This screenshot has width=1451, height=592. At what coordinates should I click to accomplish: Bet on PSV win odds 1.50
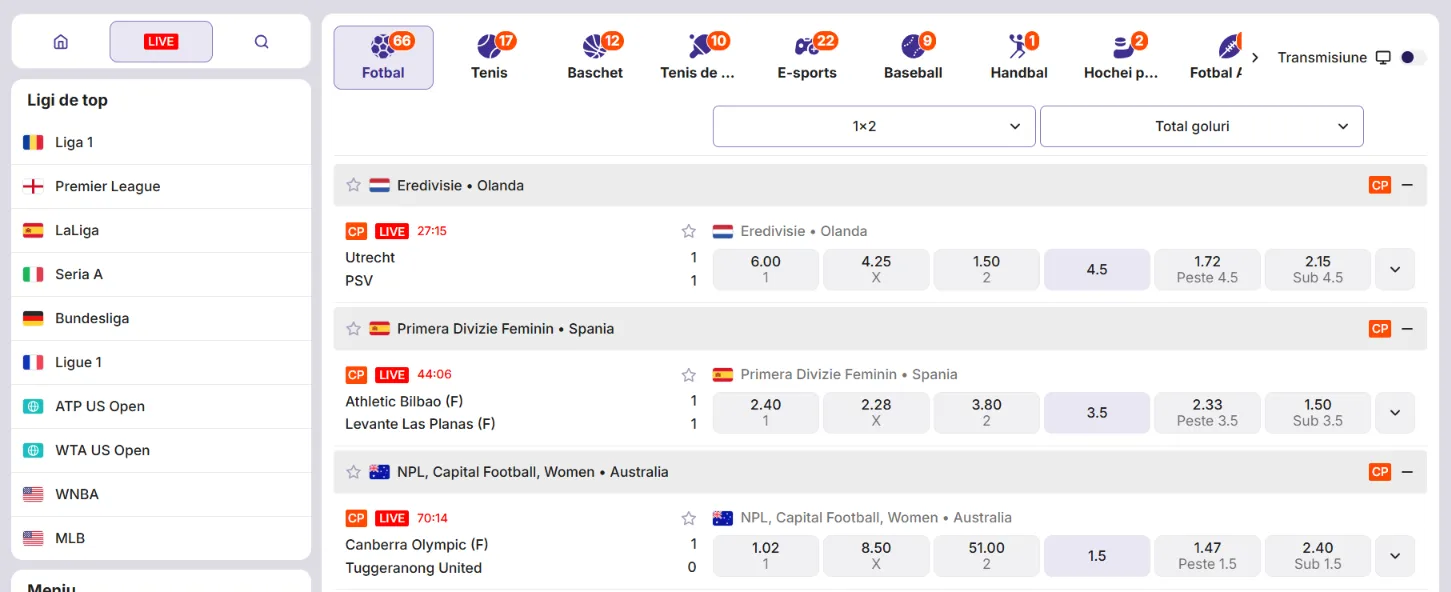coord(986,269)
